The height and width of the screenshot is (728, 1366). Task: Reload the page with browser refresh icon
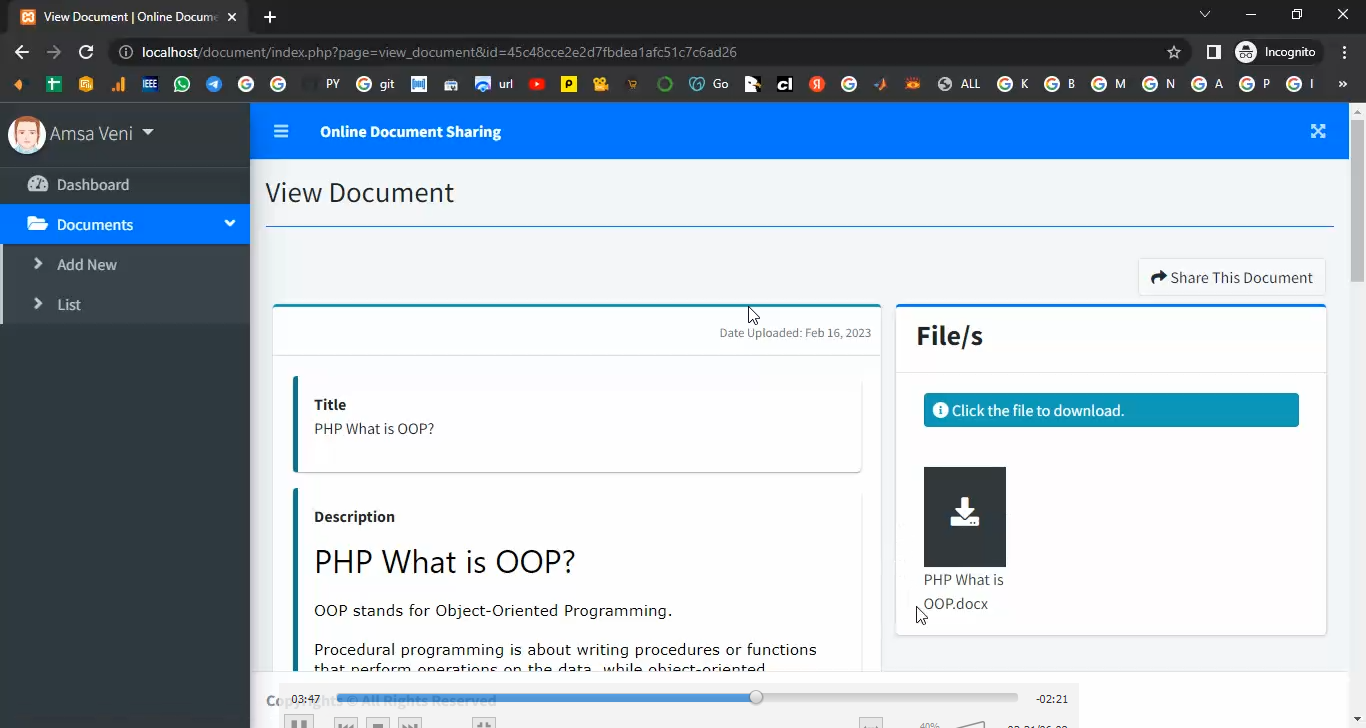[x=86, y=52]
